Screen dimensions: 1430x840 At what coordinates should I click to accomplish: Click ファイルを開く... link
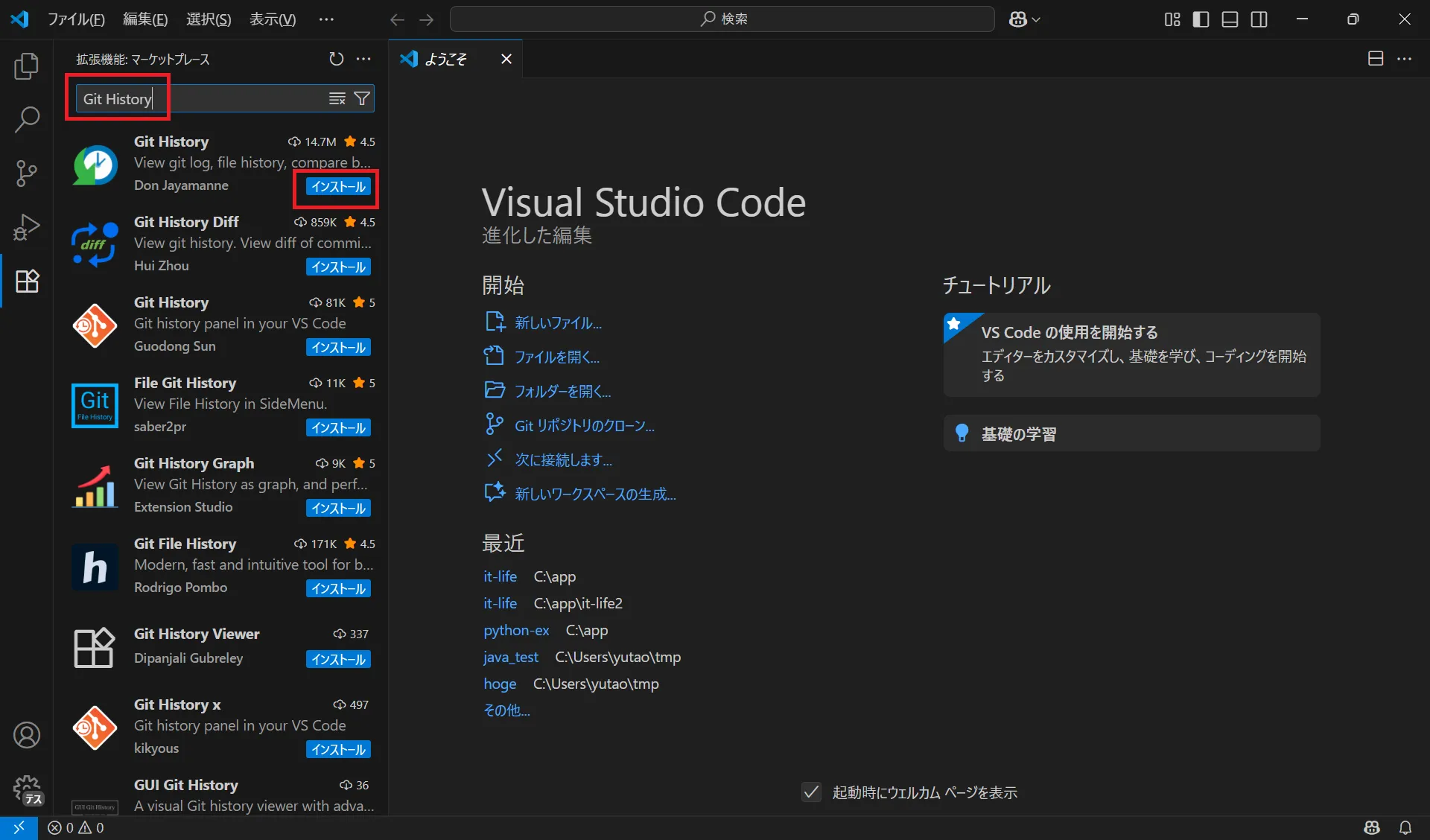click(x=557, y=357)
